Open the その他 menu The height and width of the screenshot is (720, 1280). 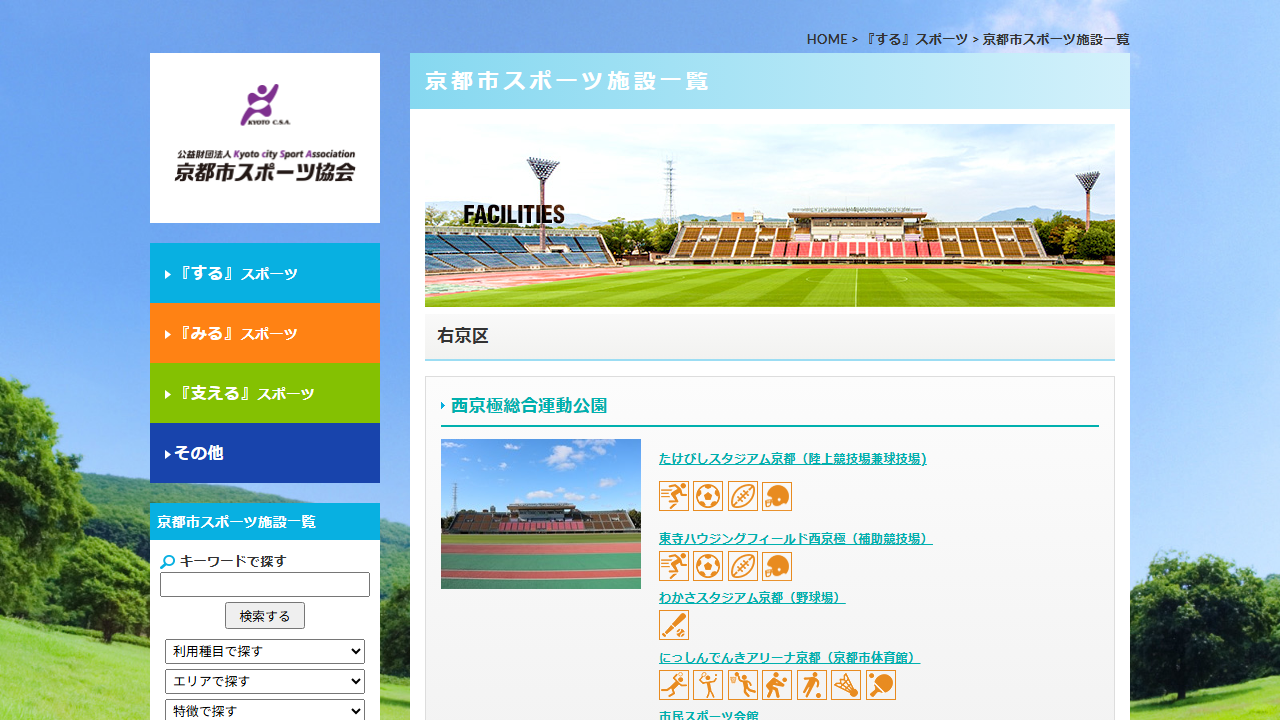tap(265, 453)
